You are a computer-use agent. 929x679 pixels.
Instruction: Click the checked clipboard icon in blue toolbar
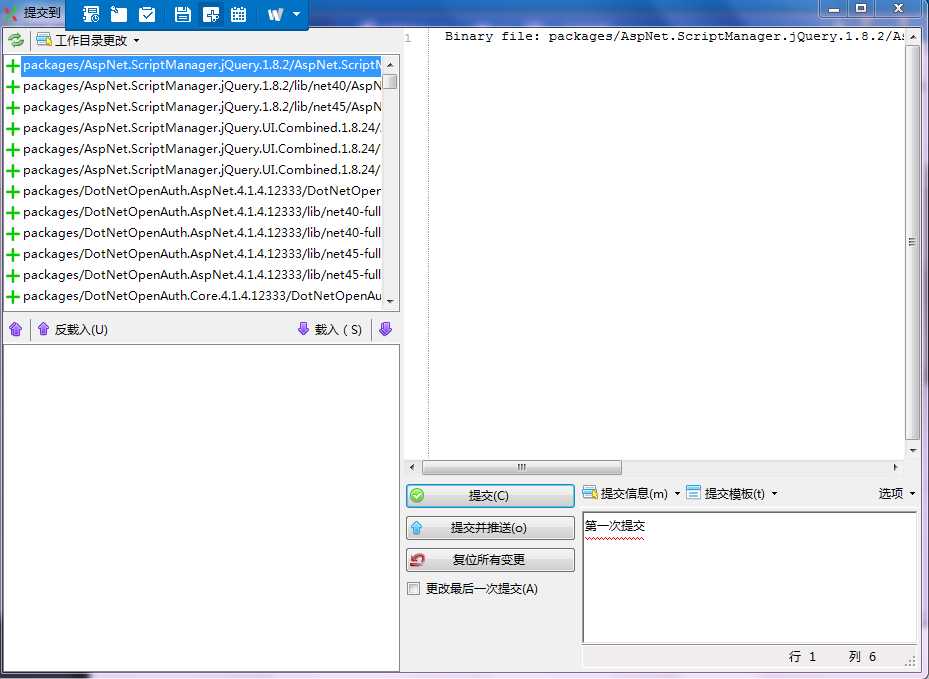pyautogui.click(x=147, y=14)
